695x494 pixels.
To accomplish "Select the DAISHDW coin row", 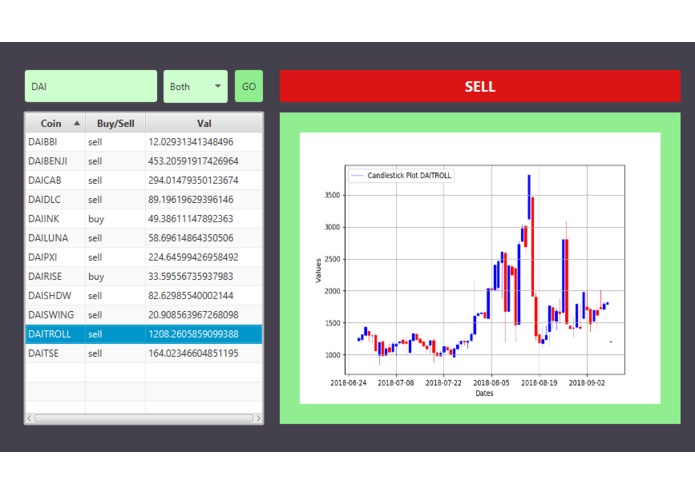I will click(144, 296).
